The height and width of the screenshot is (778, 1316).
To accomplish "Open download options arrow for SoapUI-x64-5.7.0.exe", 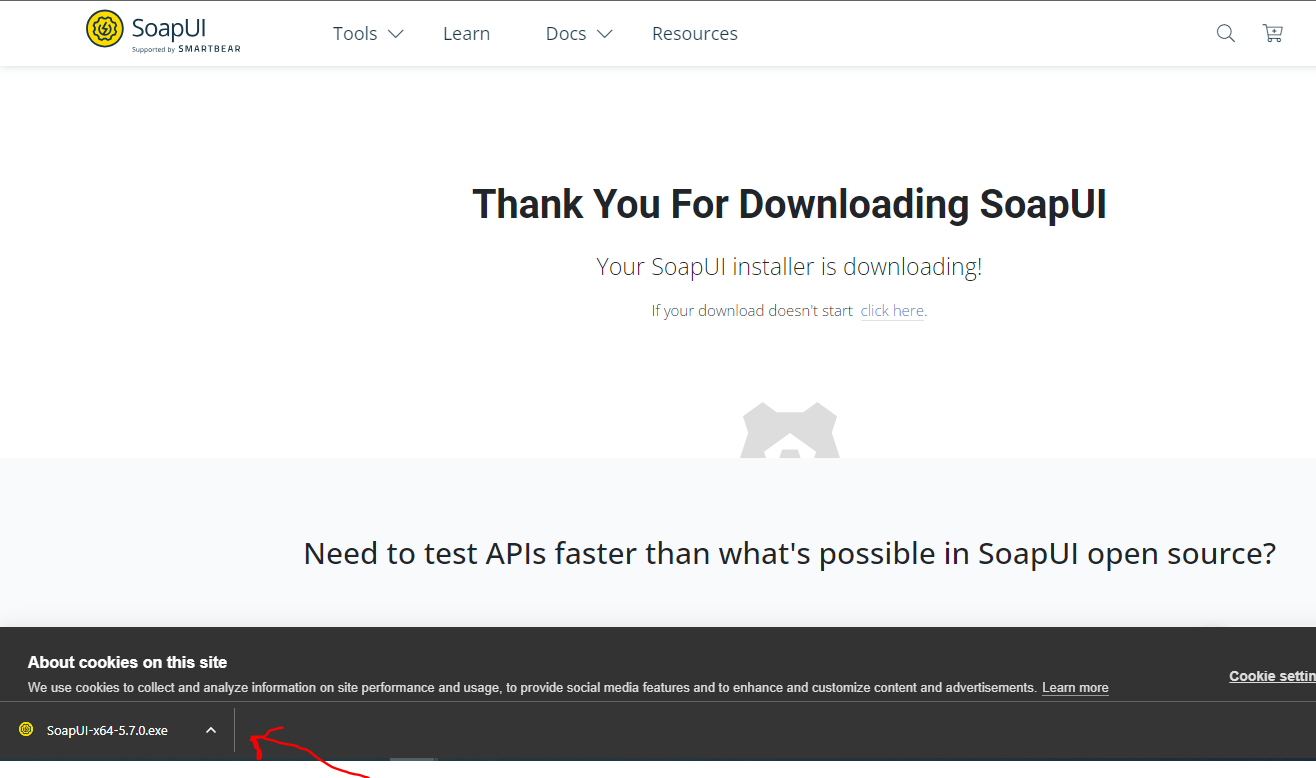I will click(211, 730).
